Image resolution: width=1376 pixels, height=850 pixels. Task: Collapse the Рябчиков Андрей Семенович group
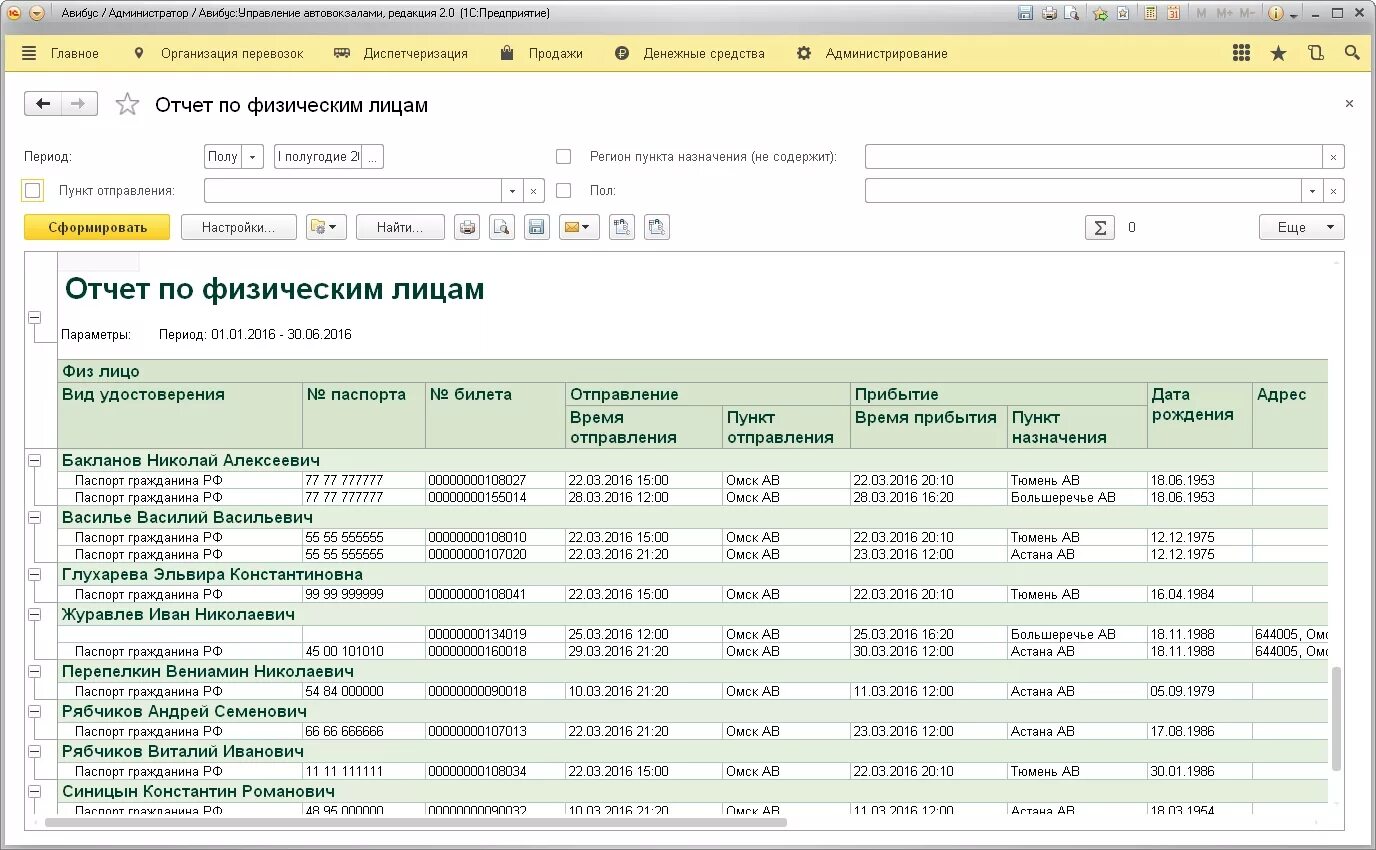tap(35, 711)
